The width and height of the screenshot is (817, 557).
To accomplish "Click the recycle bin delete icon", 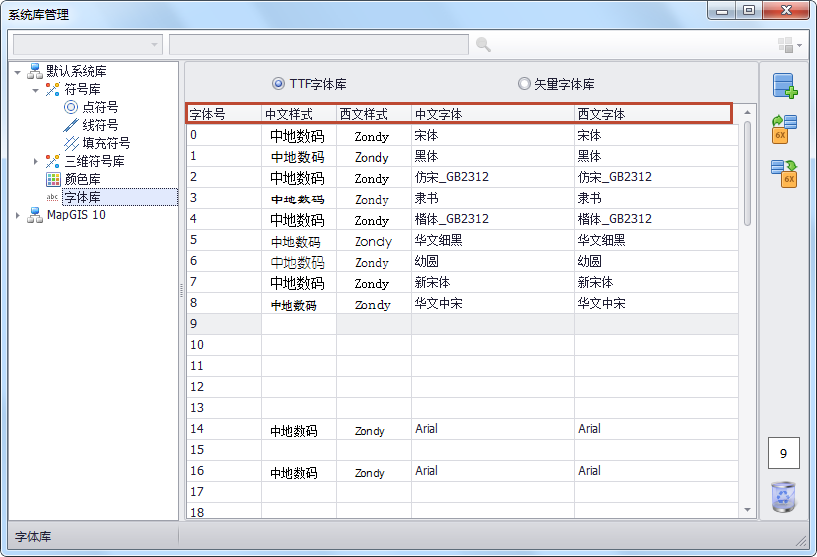I will [784, 496].
